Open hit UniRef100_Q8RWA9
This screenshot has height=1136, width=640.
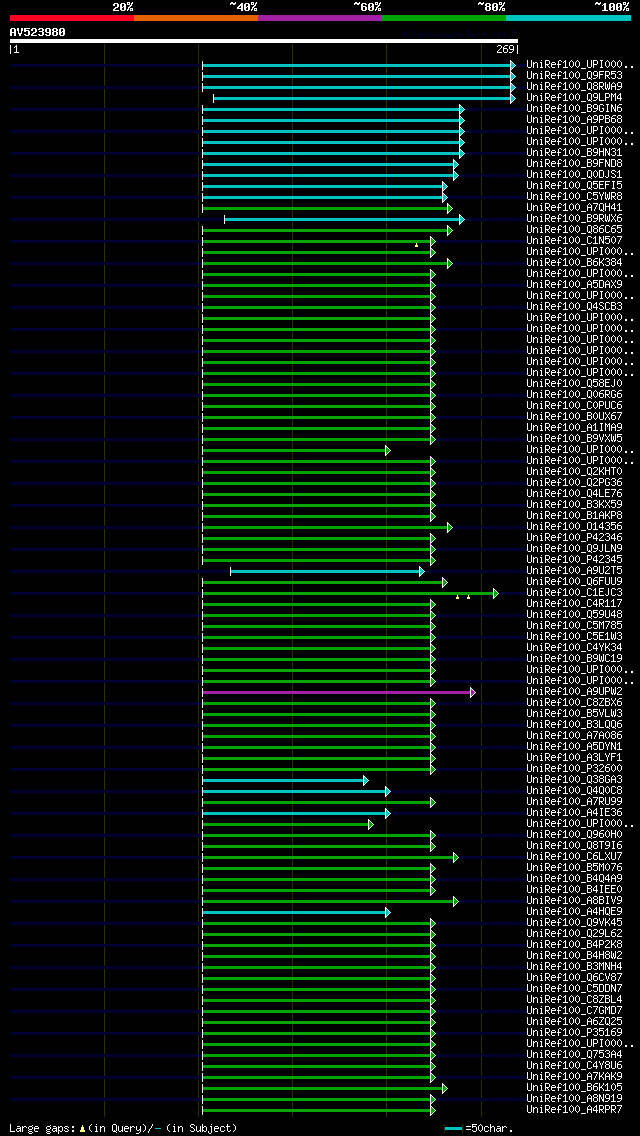click(574, 86)
